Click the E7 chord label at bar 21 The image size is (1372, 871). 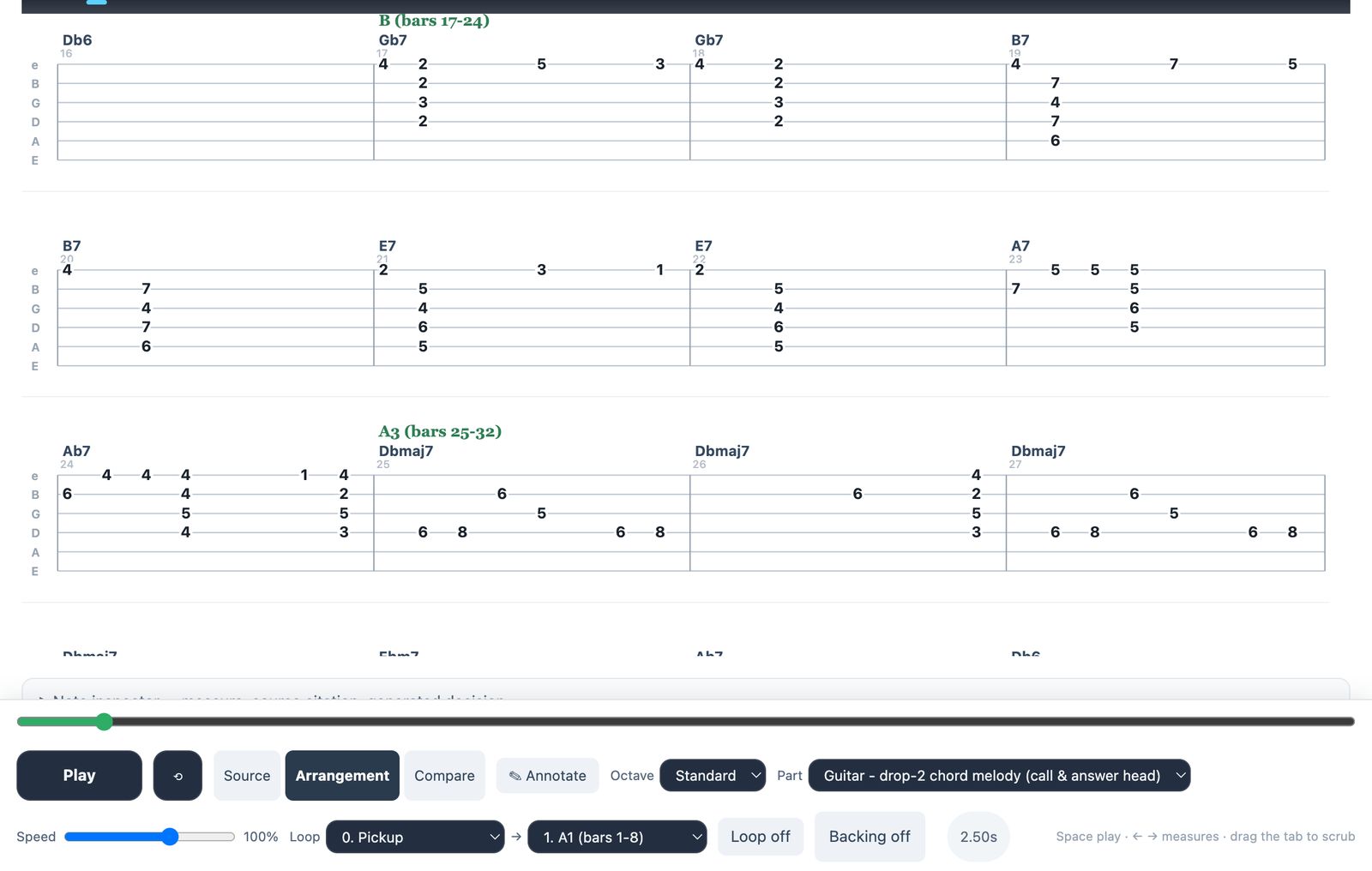click(388, 246)
